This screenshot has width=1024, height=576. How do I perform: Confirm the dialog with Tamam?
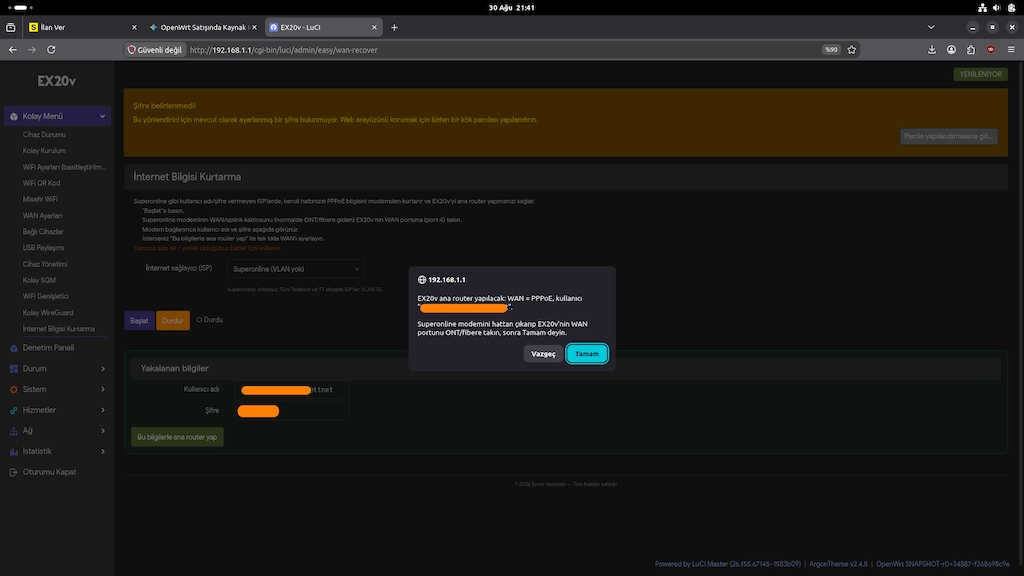tap(587, 354)
